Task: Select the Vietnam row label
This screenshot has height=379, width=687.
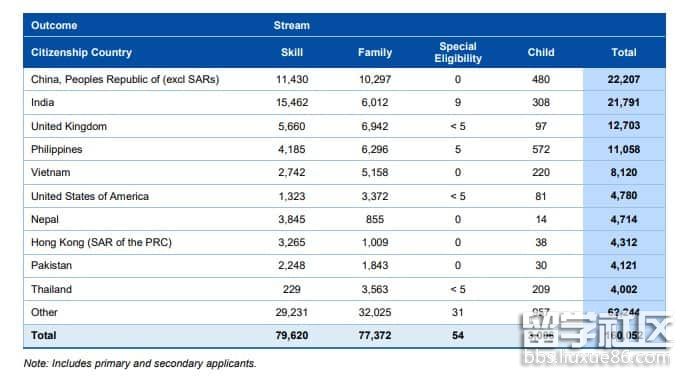Action: coord(50,172)
